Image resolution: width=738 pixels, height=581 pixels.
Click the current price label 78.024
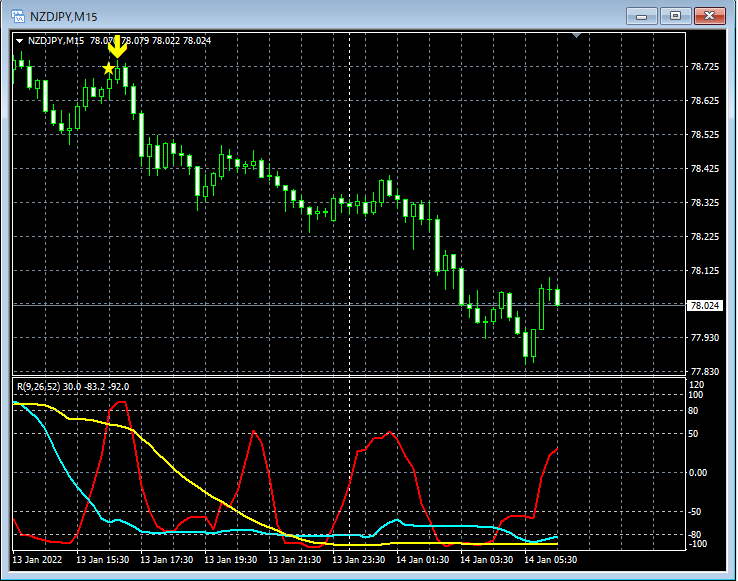704,306
